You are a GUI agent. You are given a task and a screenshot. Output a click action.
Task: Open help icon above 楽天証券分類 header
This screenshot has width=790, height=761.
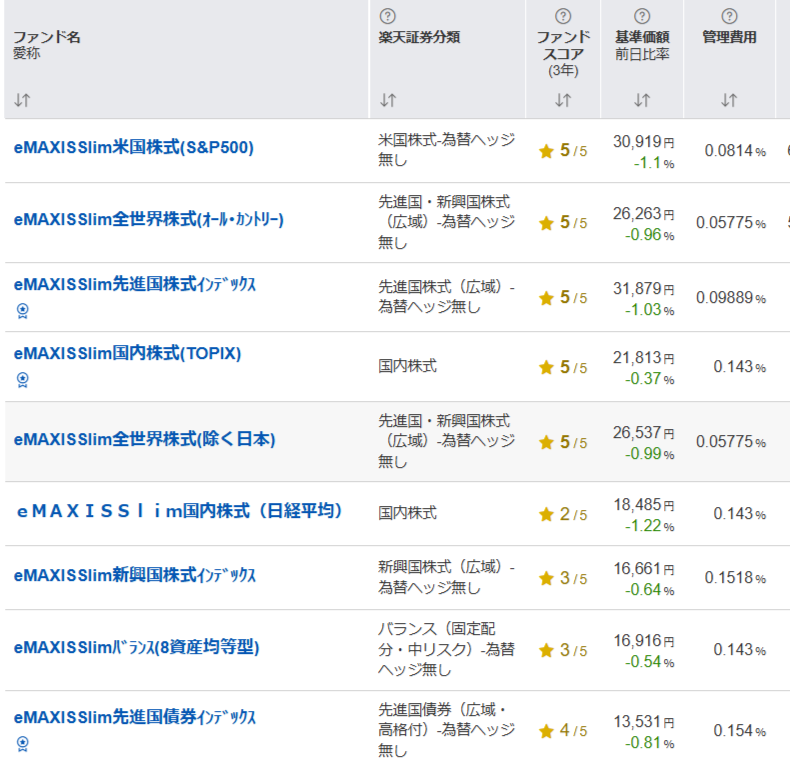387,16
